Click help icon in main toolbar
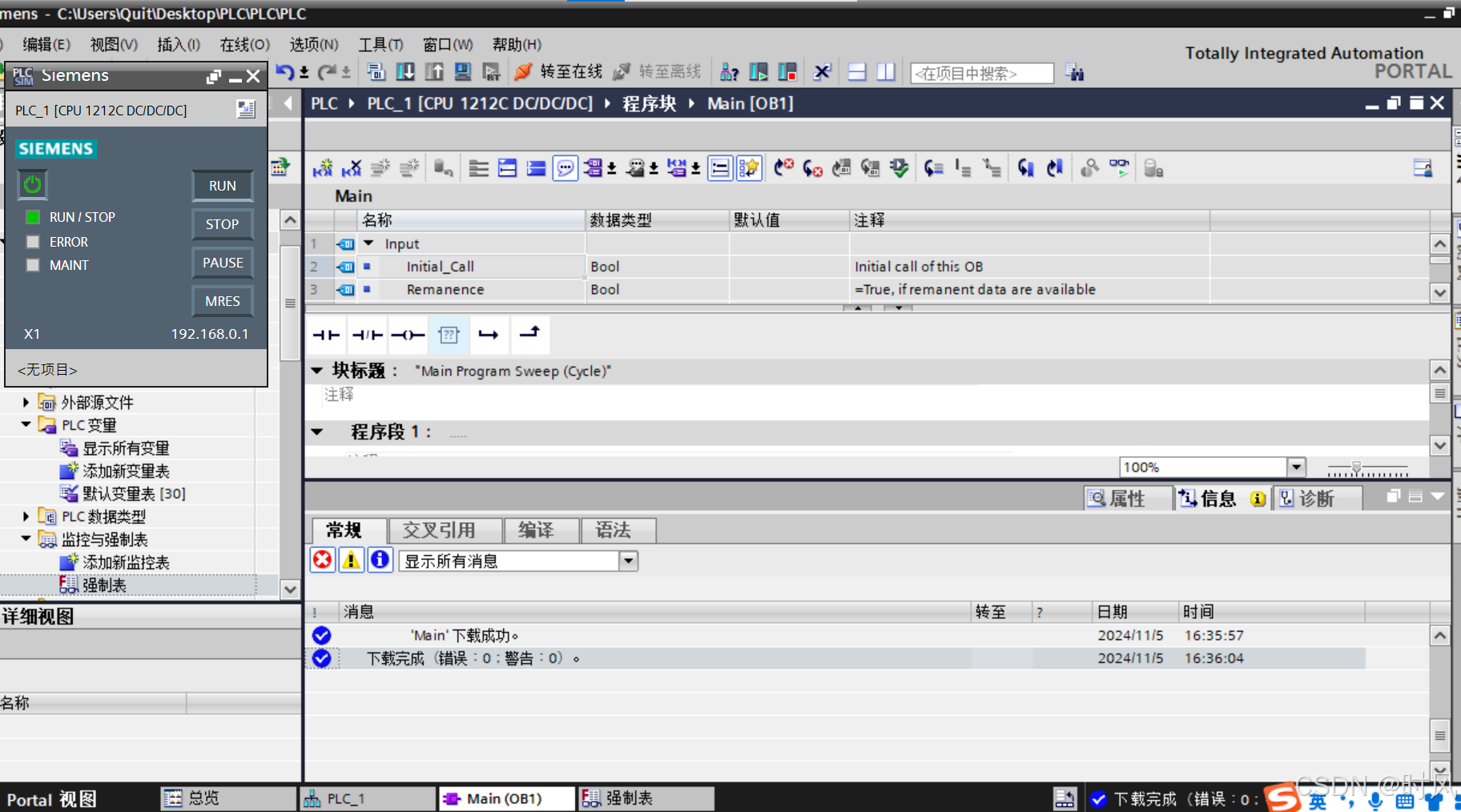1461x812 pixels. [729, 72]
